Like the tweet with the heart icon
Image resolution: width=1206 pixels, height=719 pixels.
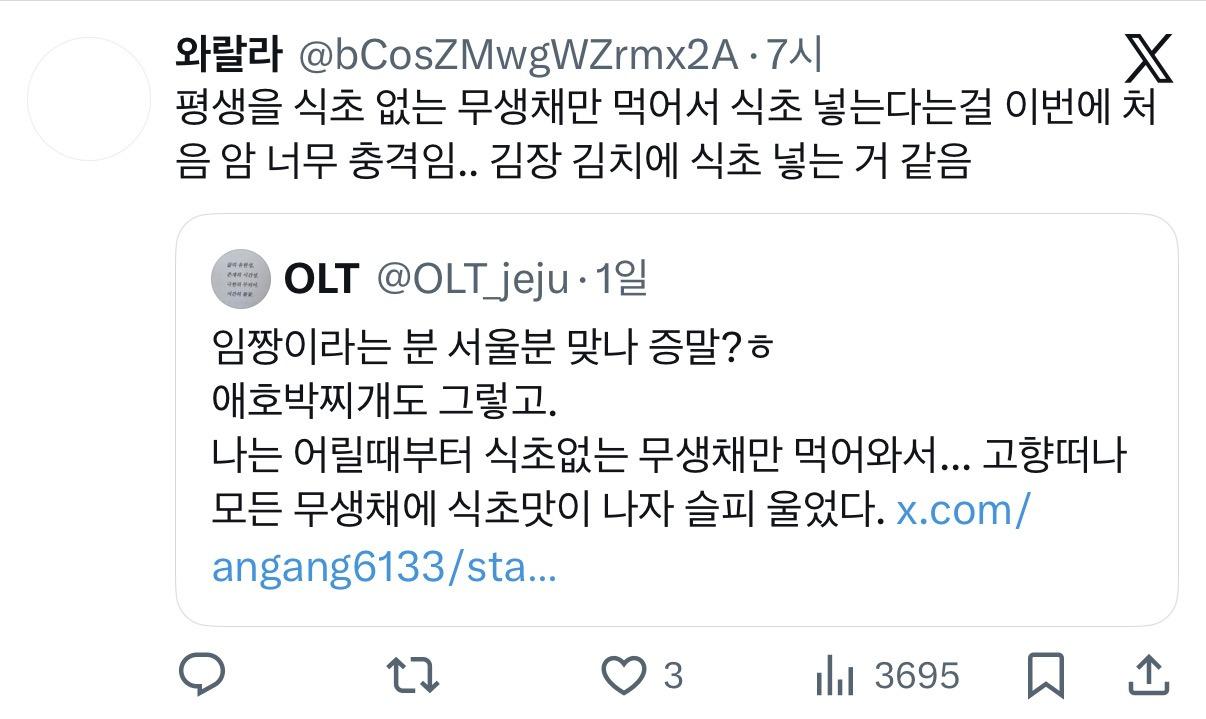pos(628,677)
